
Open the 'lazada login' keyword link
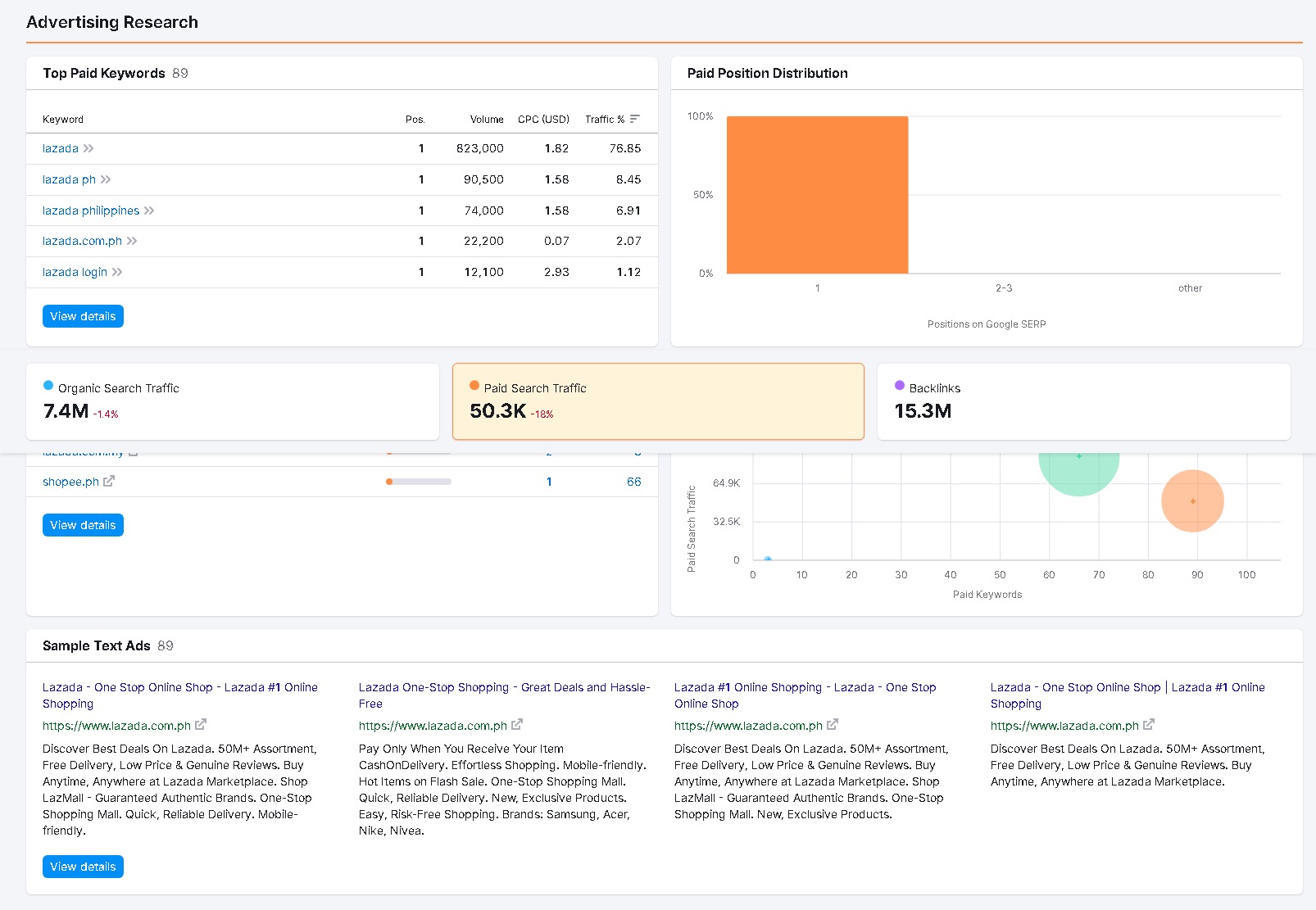(75, 272)
